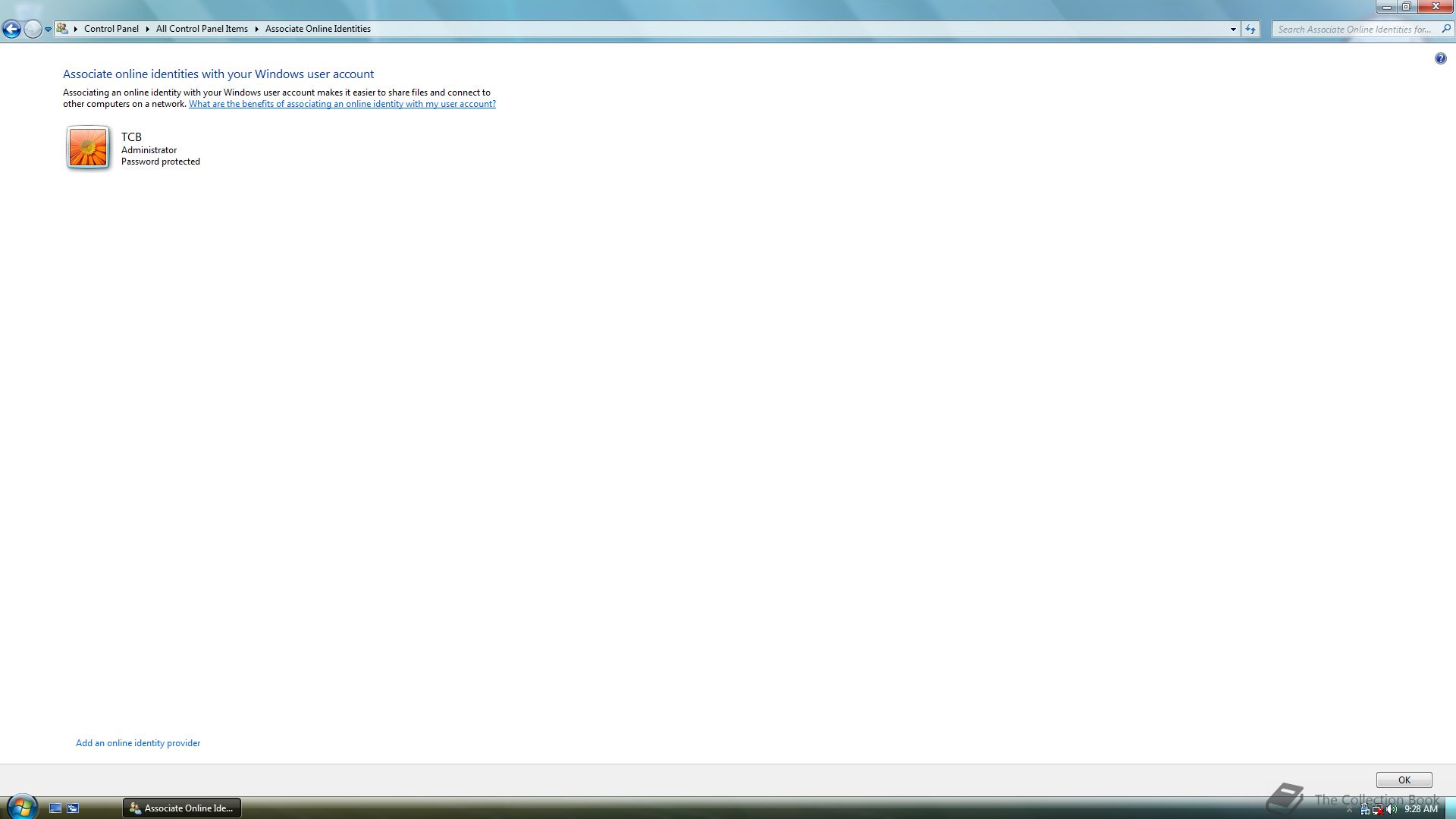Screen dimensions: 1456x819
Task: Click the Administrator label under TCB
Action: (149, 150)
